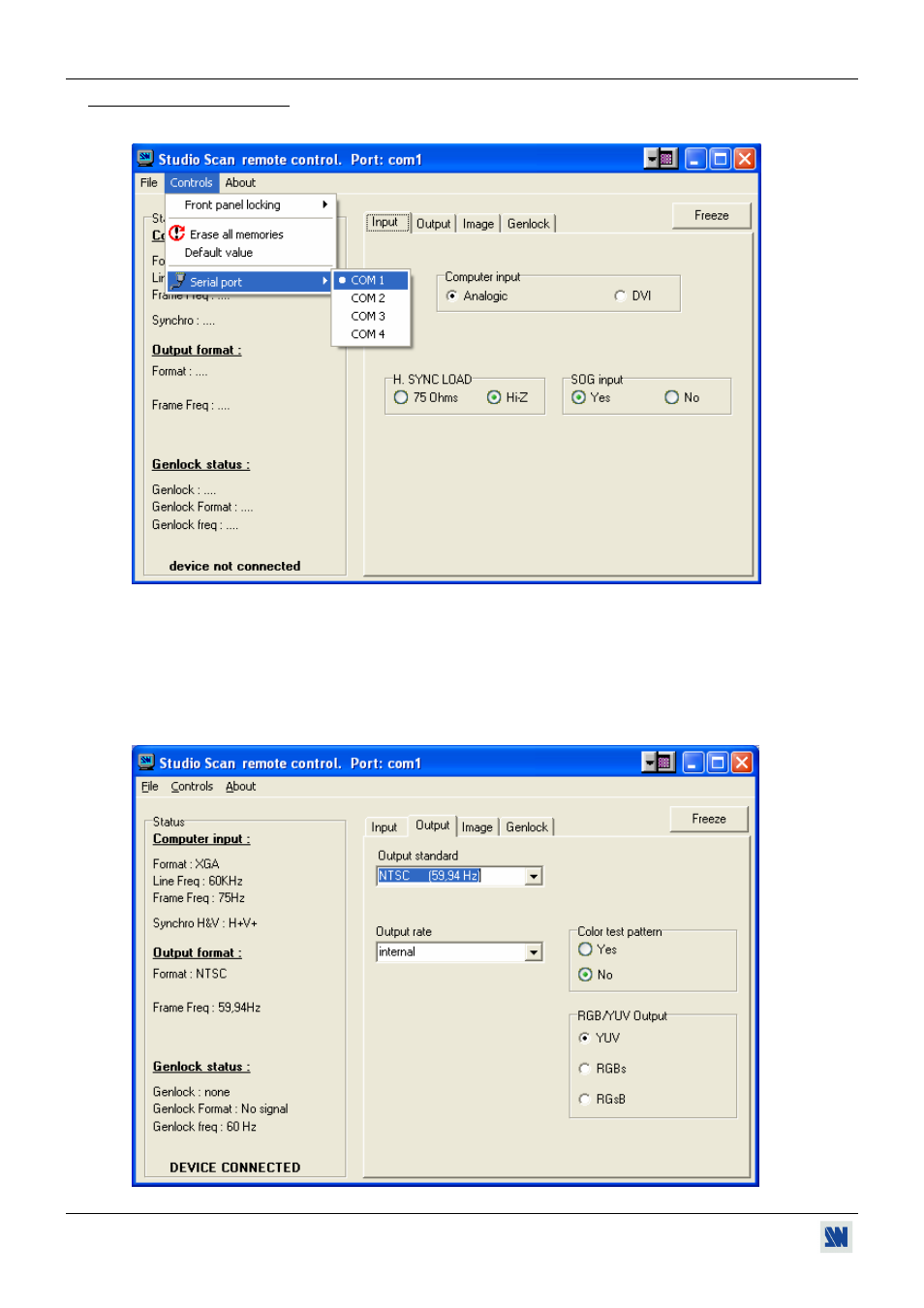
Task: Click the Serial port plug icon
Action: [179, 281]
